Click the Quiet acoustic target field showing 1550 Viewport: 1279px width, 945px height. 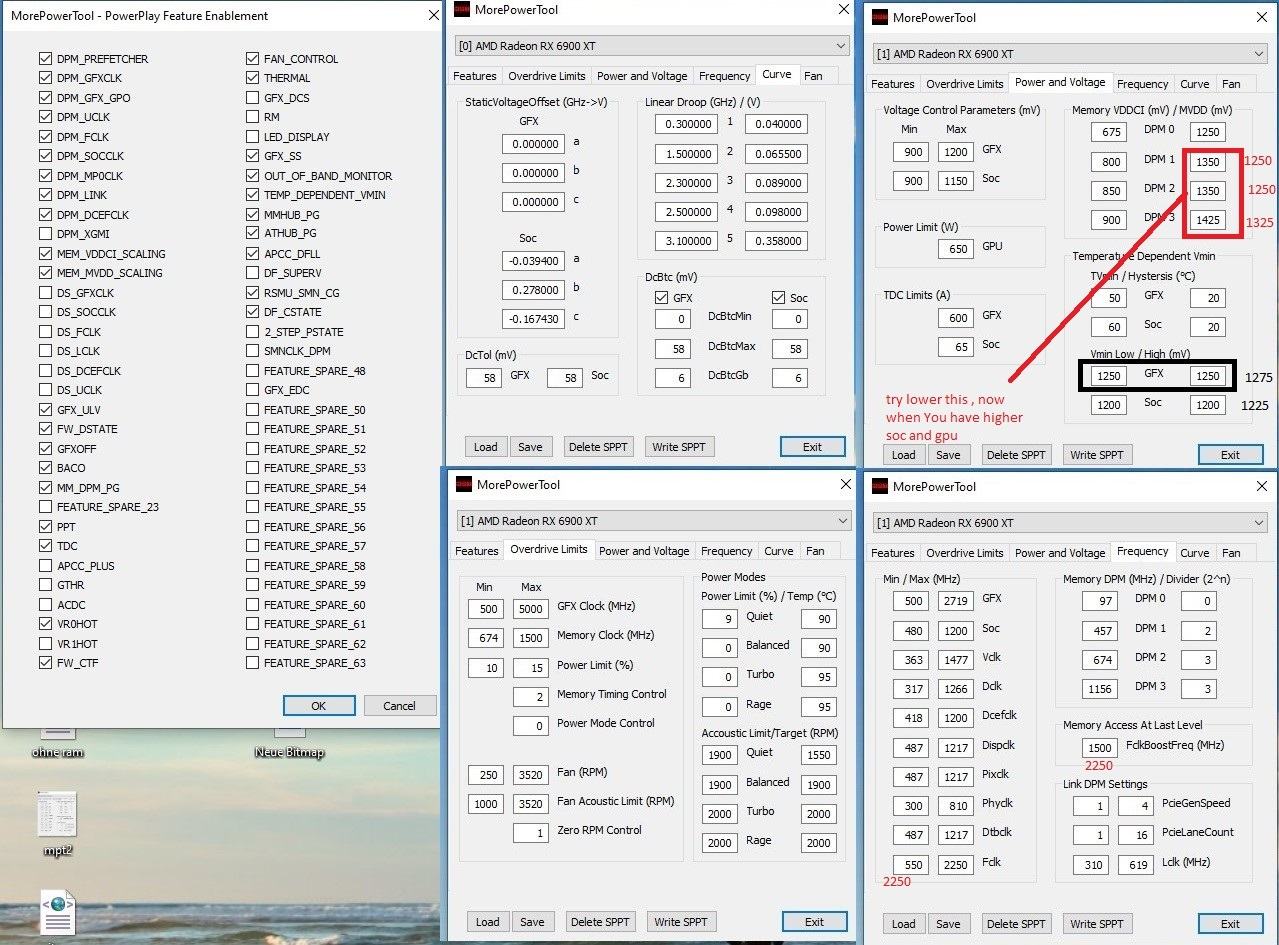[819, 757]
